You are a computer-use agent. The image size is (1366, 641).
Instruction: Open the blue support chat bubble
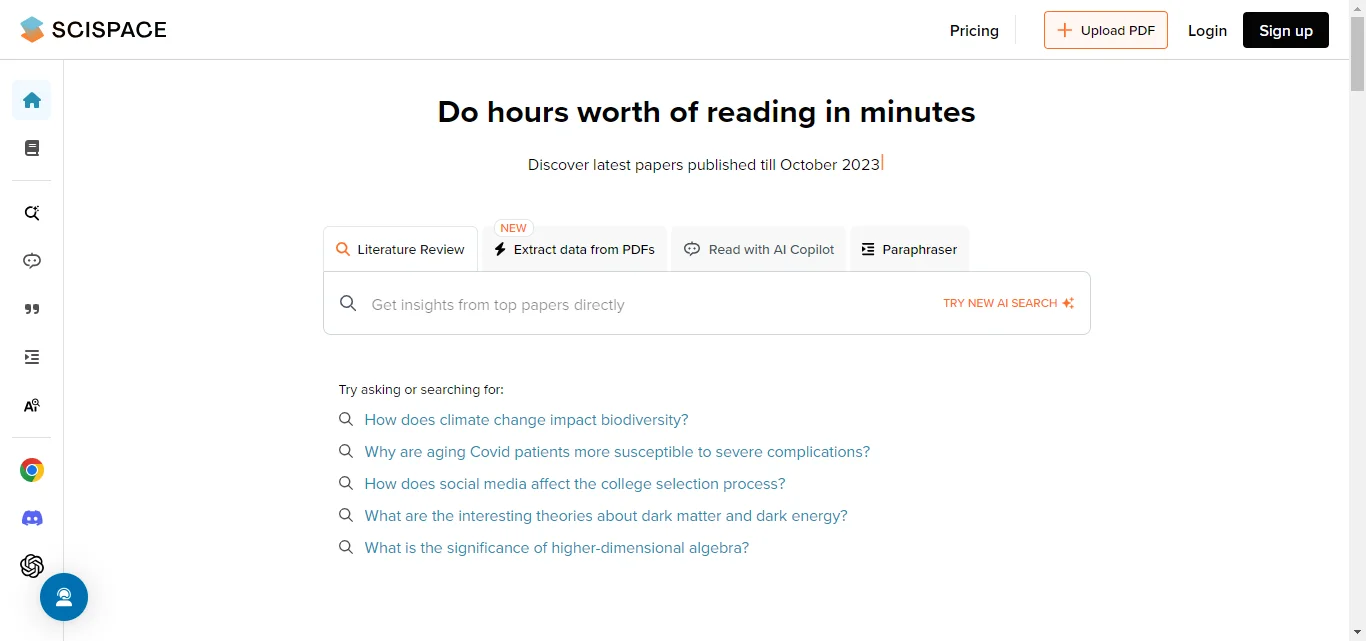click(x=64, y=597)
